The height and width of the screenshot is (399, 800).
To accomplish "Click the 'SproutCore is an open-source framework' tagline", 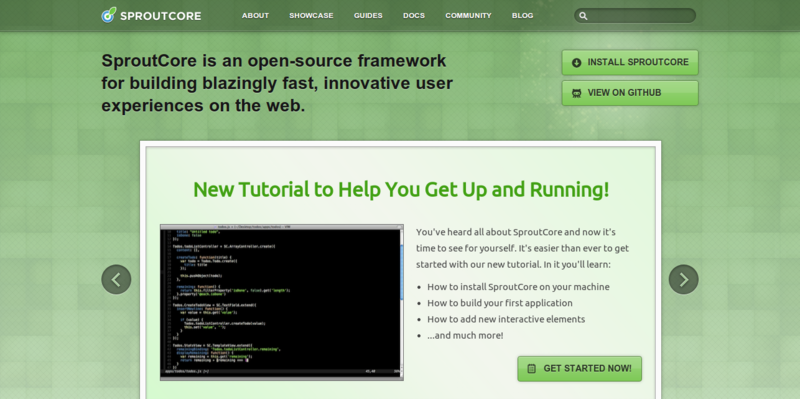I will point(277,83).
